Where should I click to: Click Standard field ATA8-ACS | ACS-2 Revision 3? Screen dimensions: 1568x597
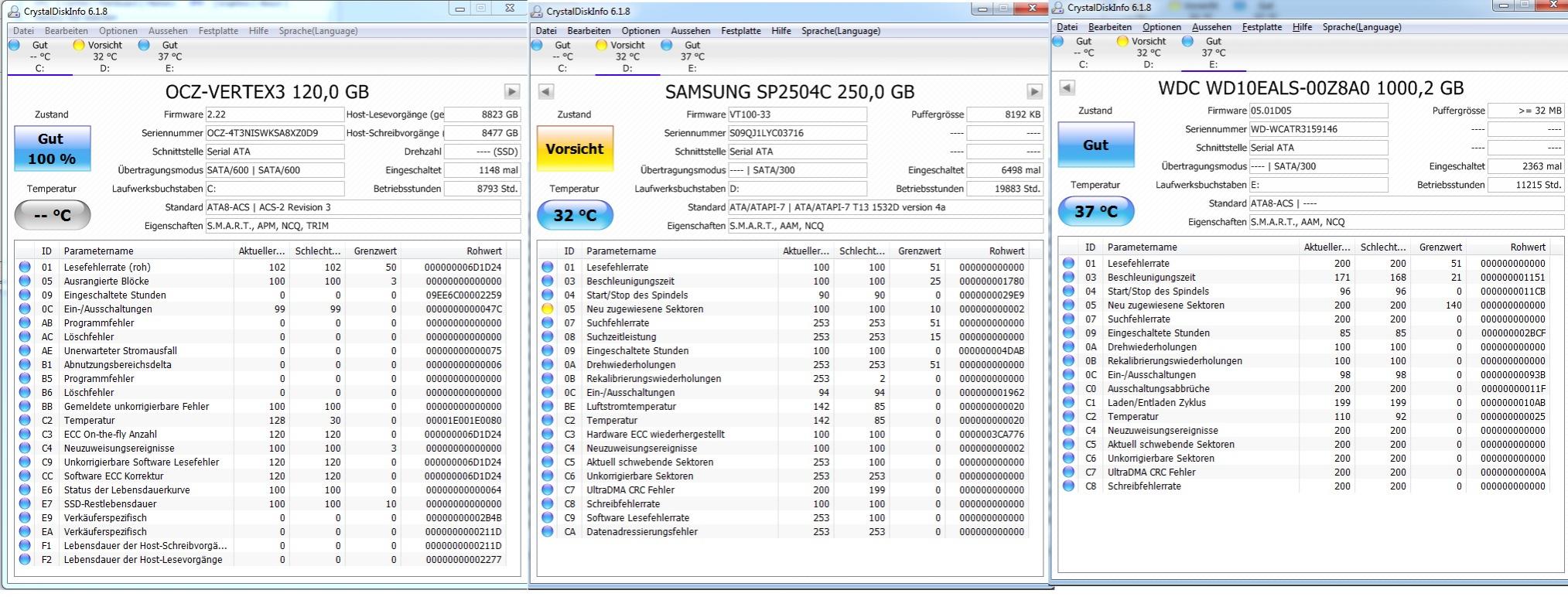(x=363, y=207)
